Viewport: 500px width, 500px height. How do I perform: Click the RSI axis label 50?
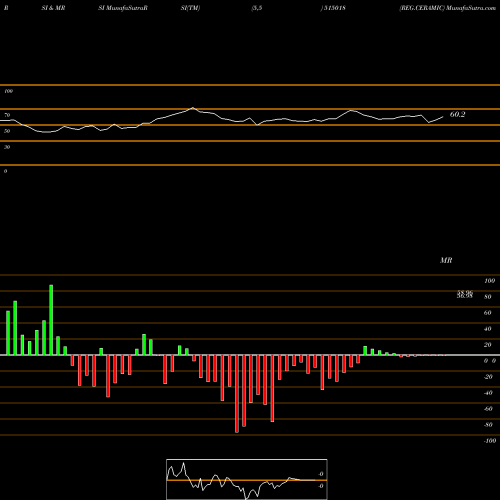7,131
